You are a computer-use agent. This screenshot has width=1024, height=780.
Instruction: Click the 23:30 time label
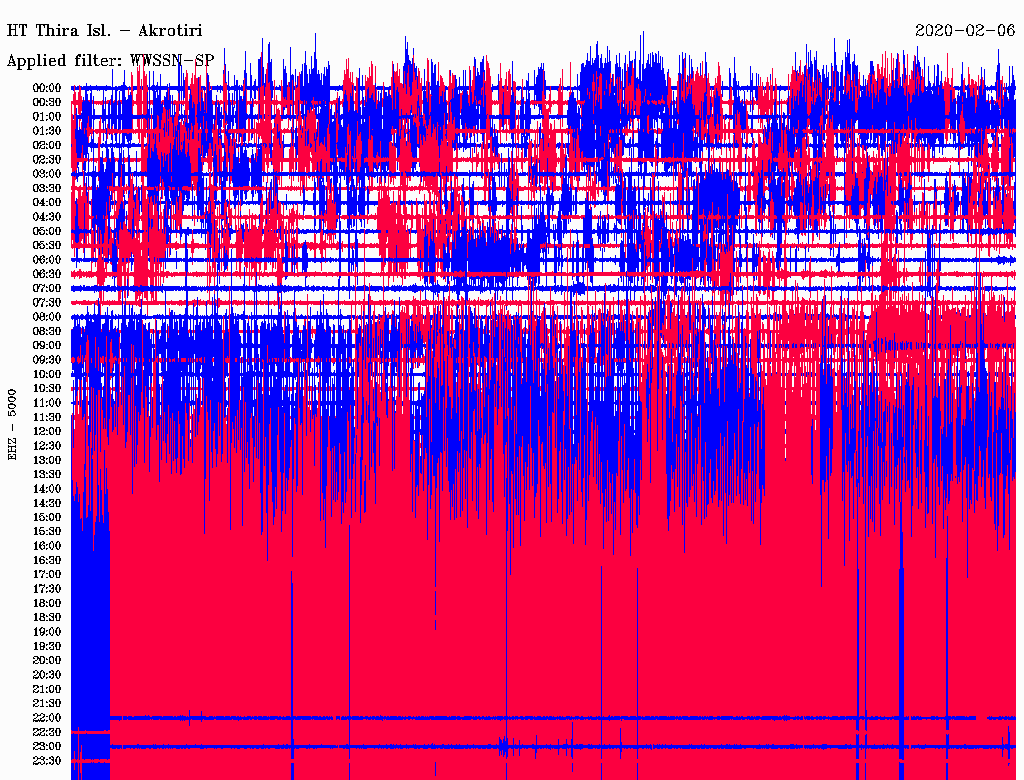click(x=47, y=760)
